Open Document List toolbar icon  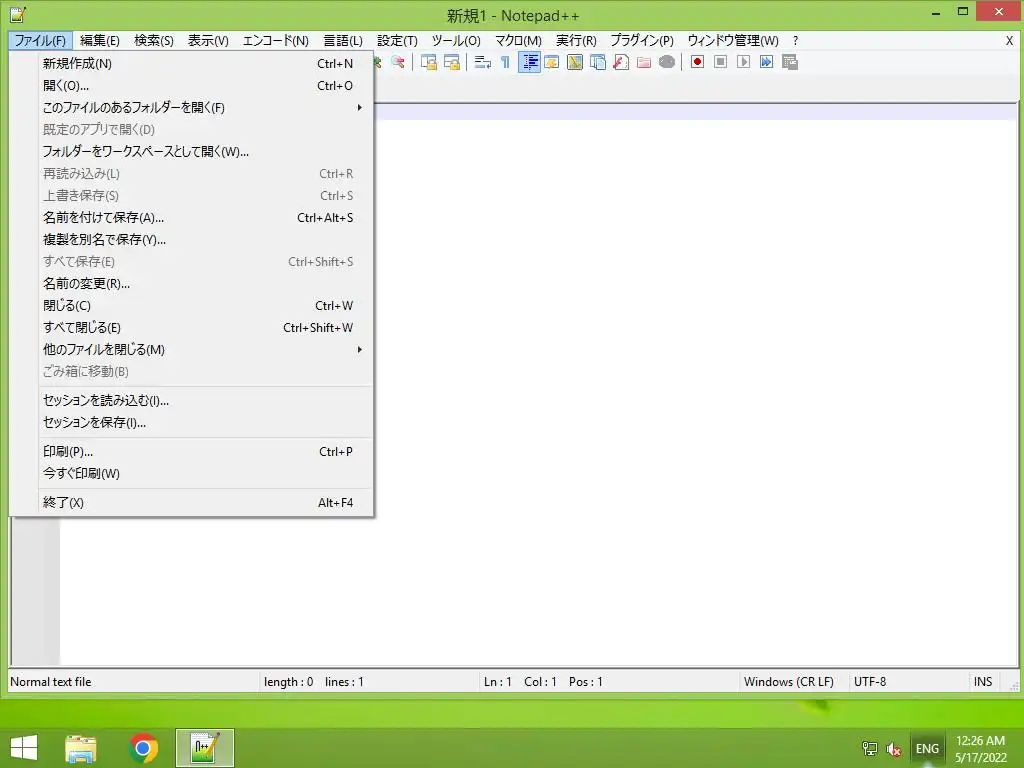click(x=598, y=62)
